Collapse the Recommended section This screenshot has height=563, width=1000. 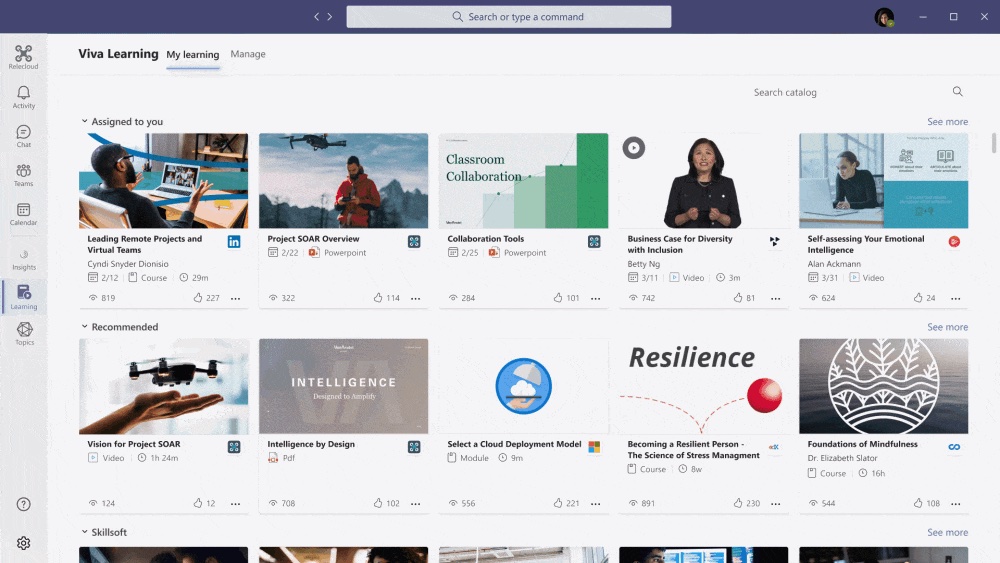coord(84,326)
